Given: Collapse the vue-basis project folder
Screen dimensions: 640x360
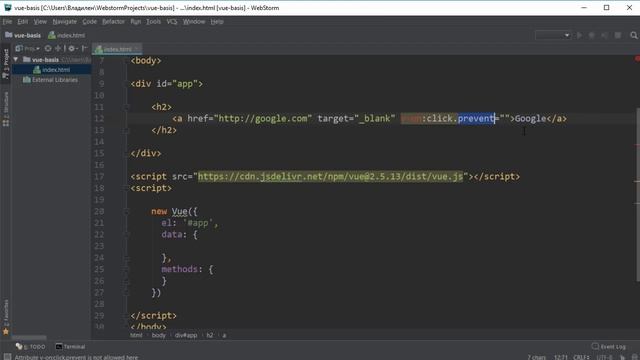Looking at the screenshot, I should 16,60.
